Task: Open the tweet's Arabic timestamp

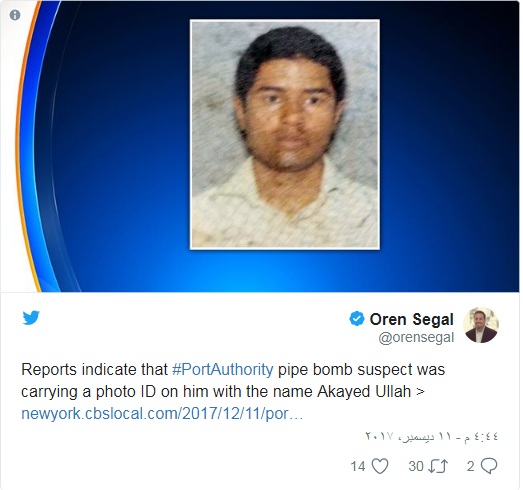Action: point(432,436)
